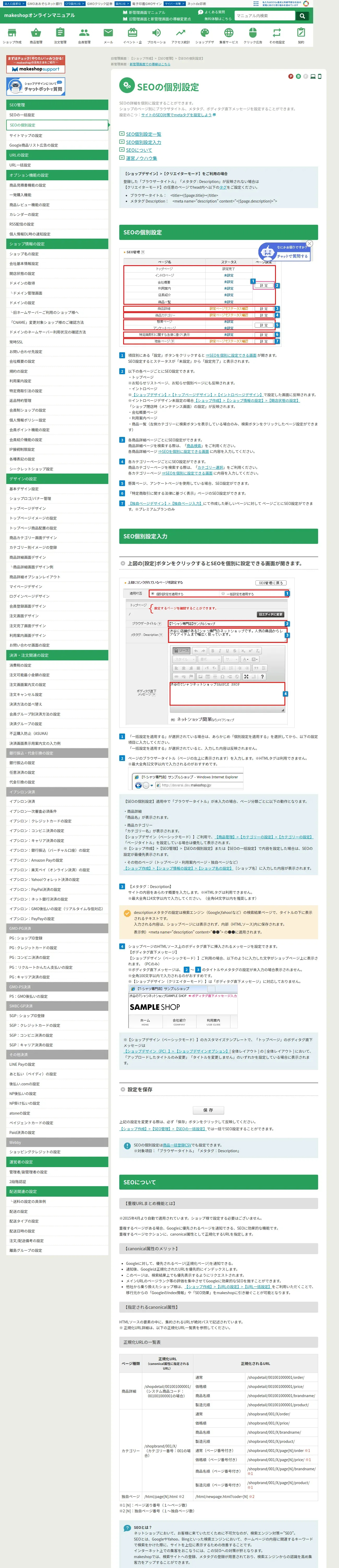Open the メール envelope icon

[x=108, y=35]
